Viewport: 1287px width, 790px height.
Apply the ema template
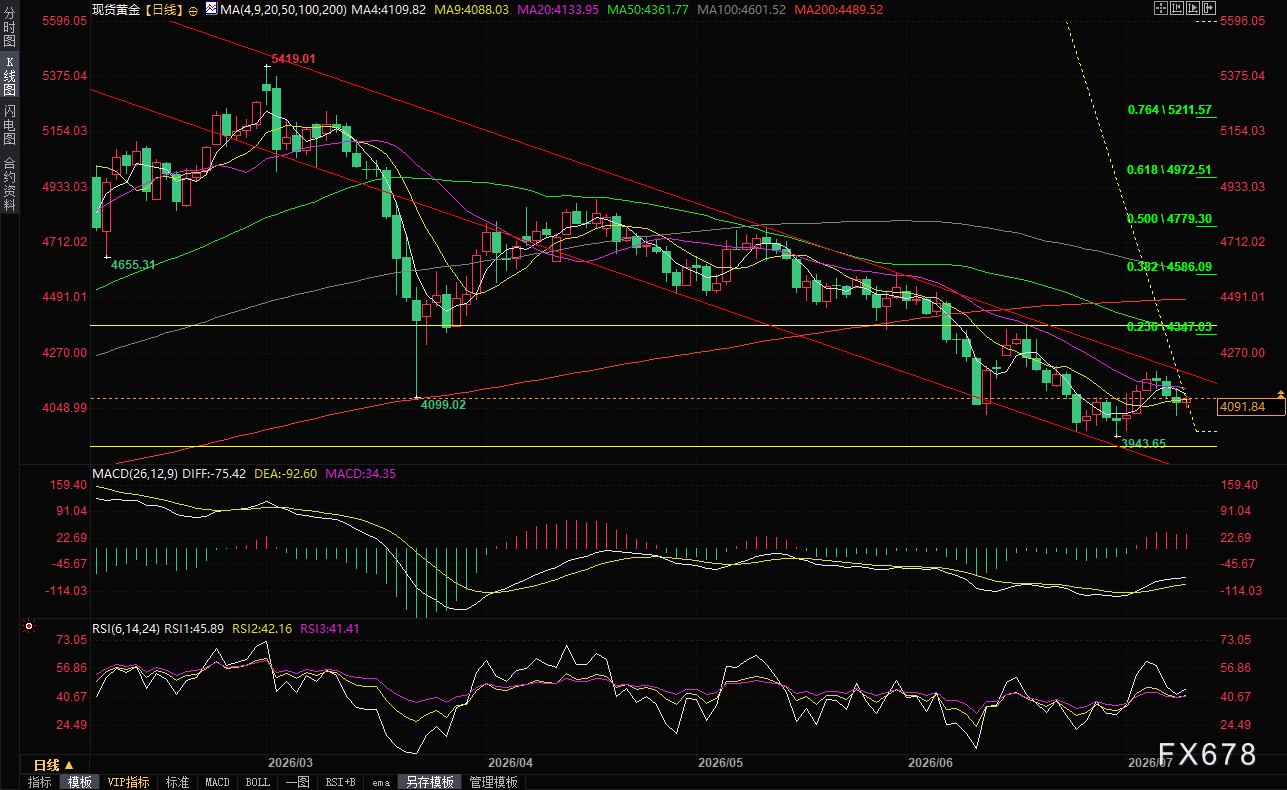click(381, 782)
